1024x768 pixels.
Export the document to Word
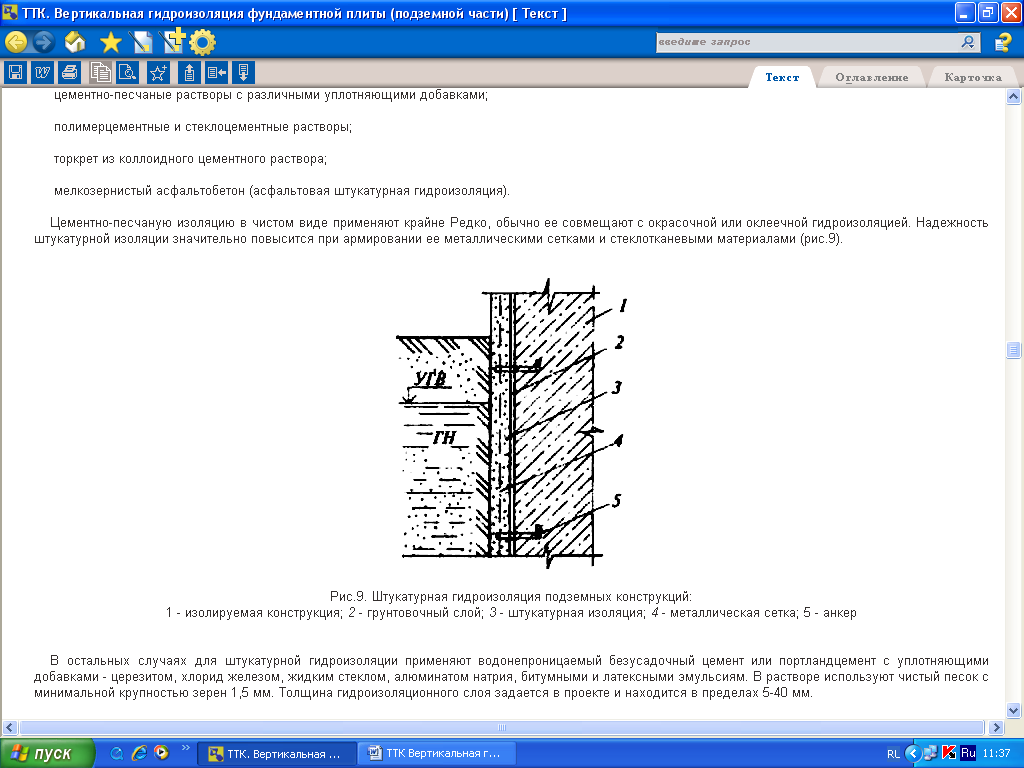[42, 72]
